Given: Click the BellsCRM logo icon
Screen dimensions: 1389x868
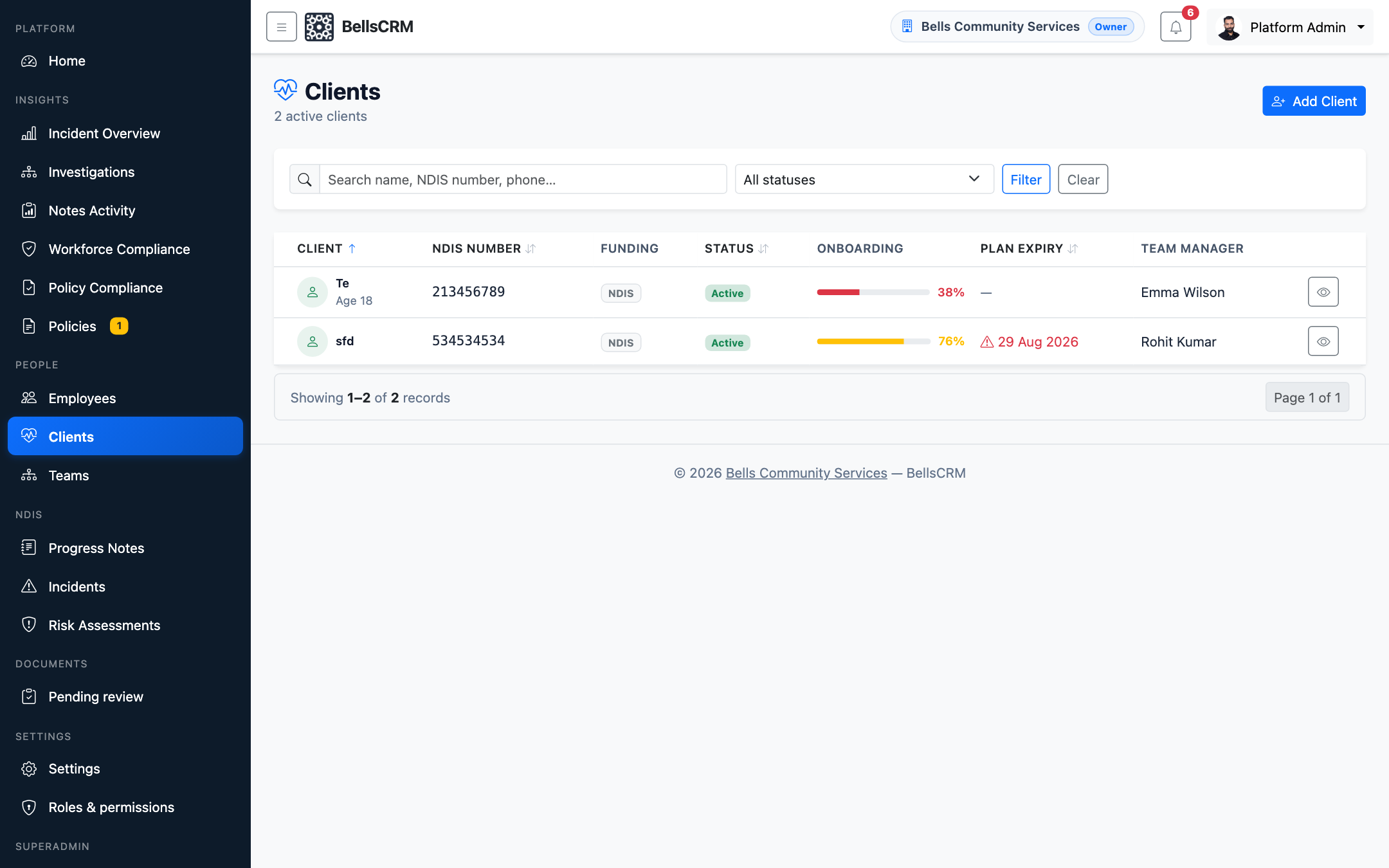Looking at the screenshot, I should tap(319, 27).
